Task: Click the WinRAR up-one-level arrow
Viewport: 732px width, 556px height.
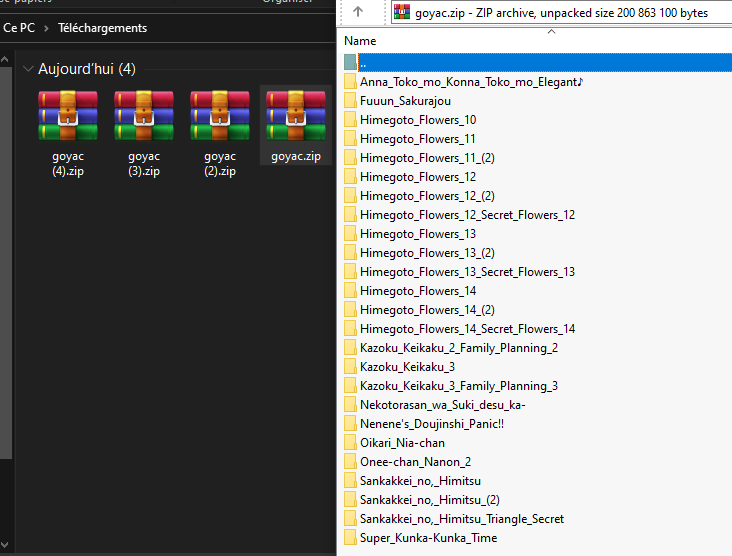Action: (x=358, y=11)
